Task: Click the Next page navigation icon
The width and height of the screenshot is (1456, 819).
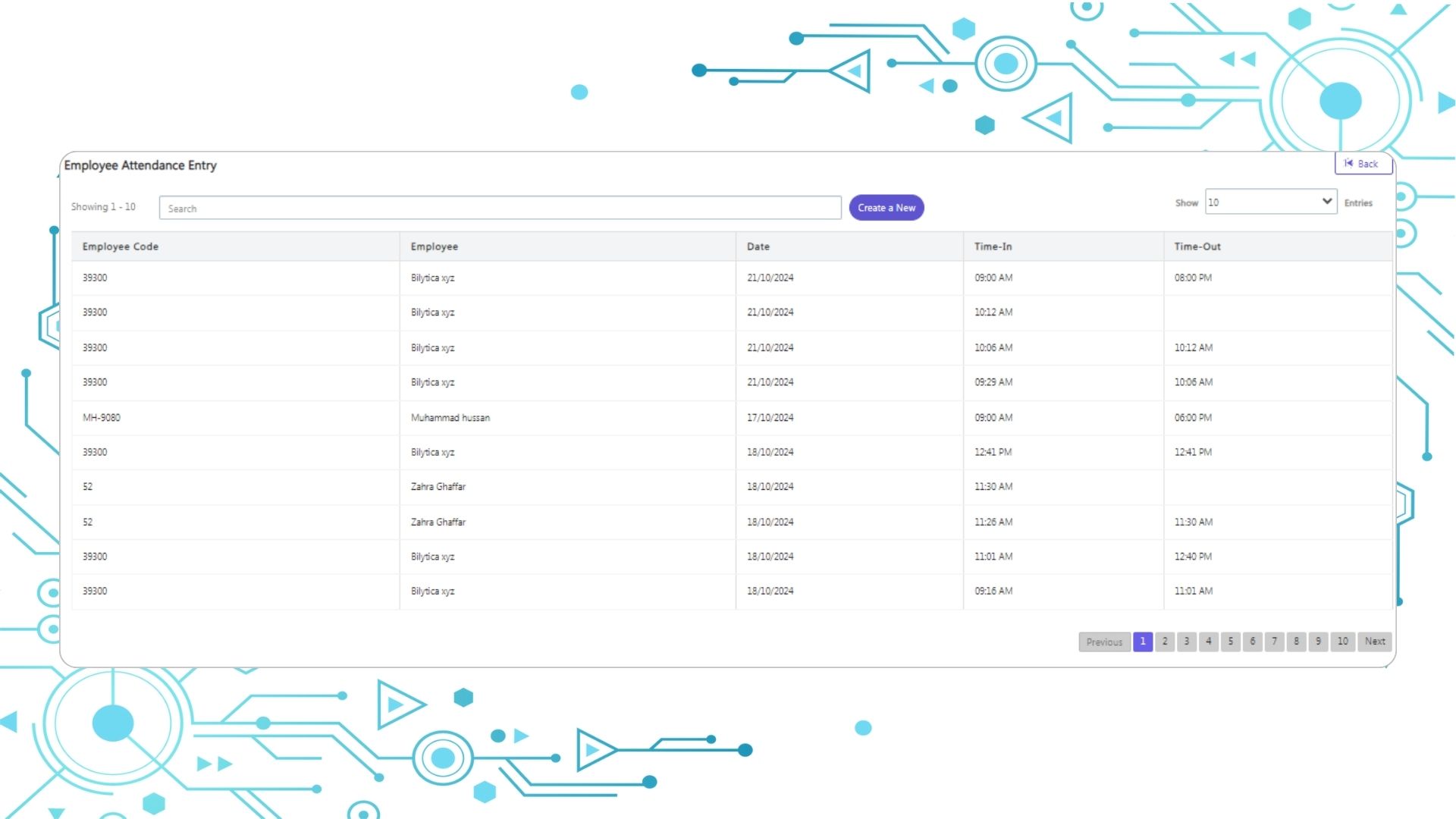Action: [x=1376, y=641]
